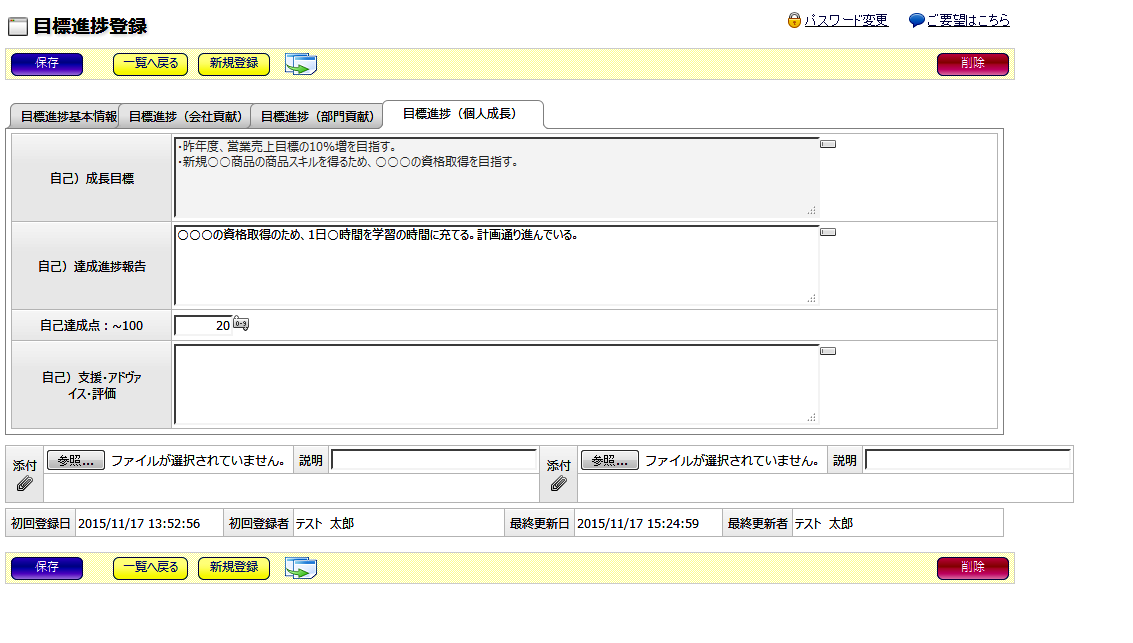
Task: Click the export icon in top toolbar
Action: (x=300, y=65)
